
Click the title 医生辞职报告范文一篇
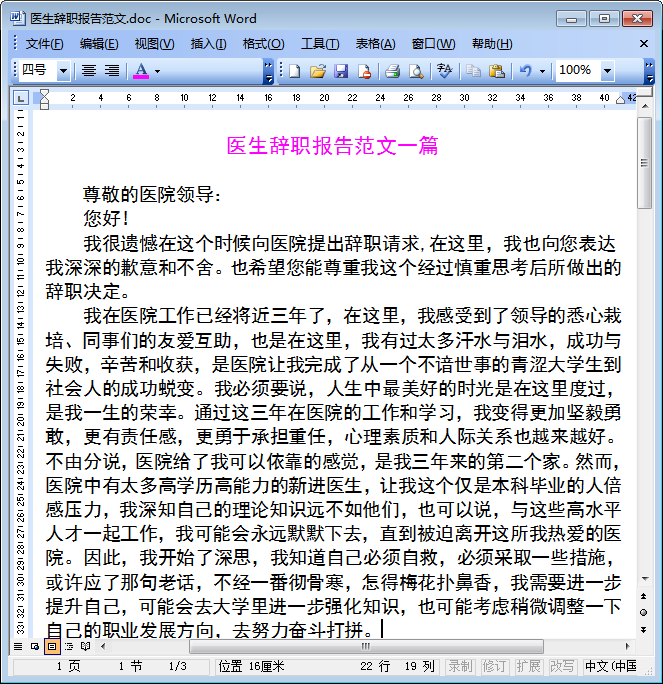tap(332, 146)
